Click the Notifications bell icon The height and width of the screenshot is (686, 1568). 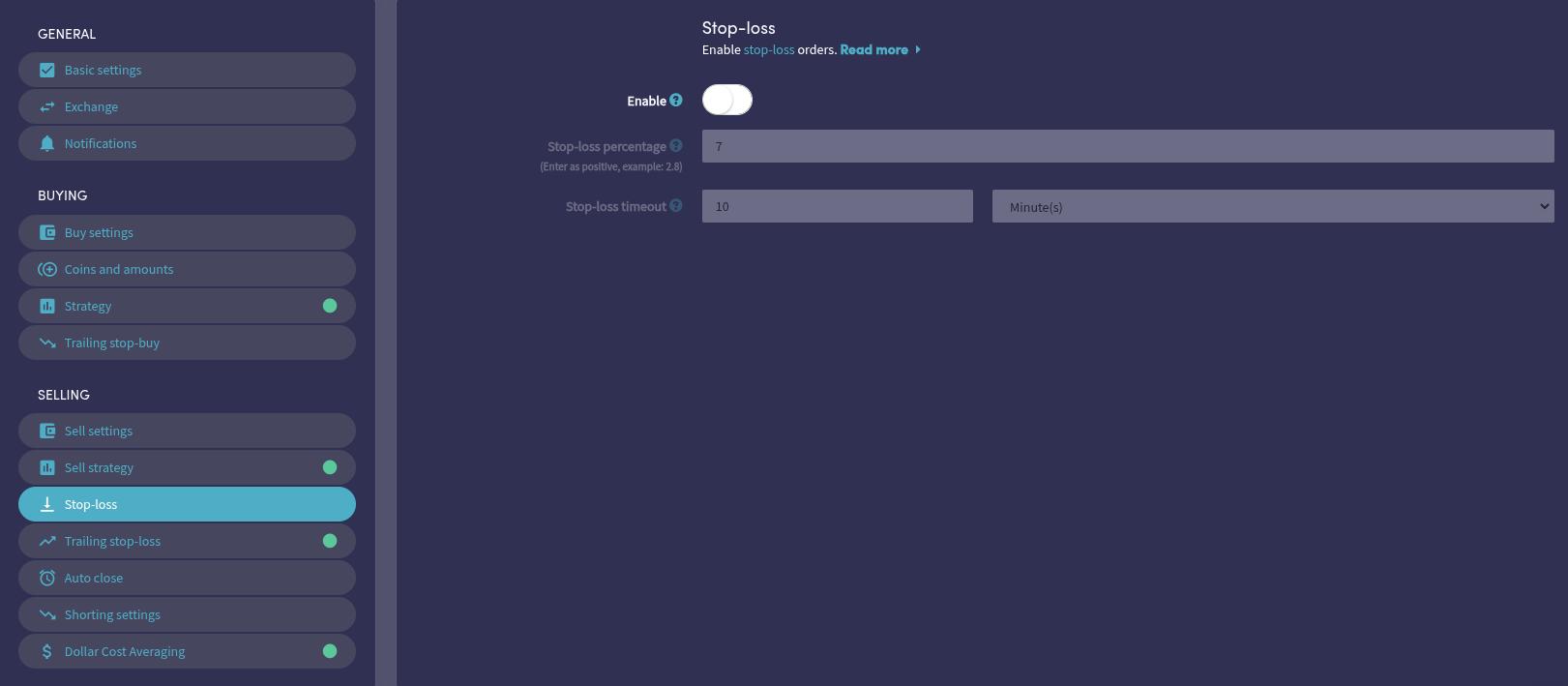(x=46, y=143)
